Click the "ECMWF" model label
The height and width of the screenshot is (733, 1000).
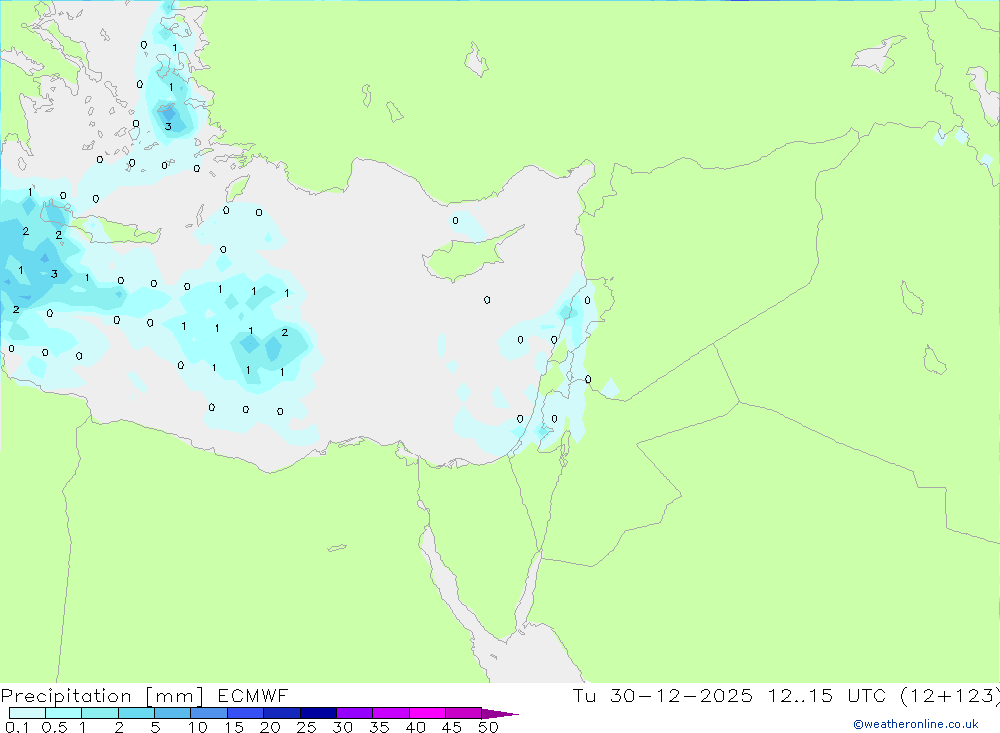point(253,695)
